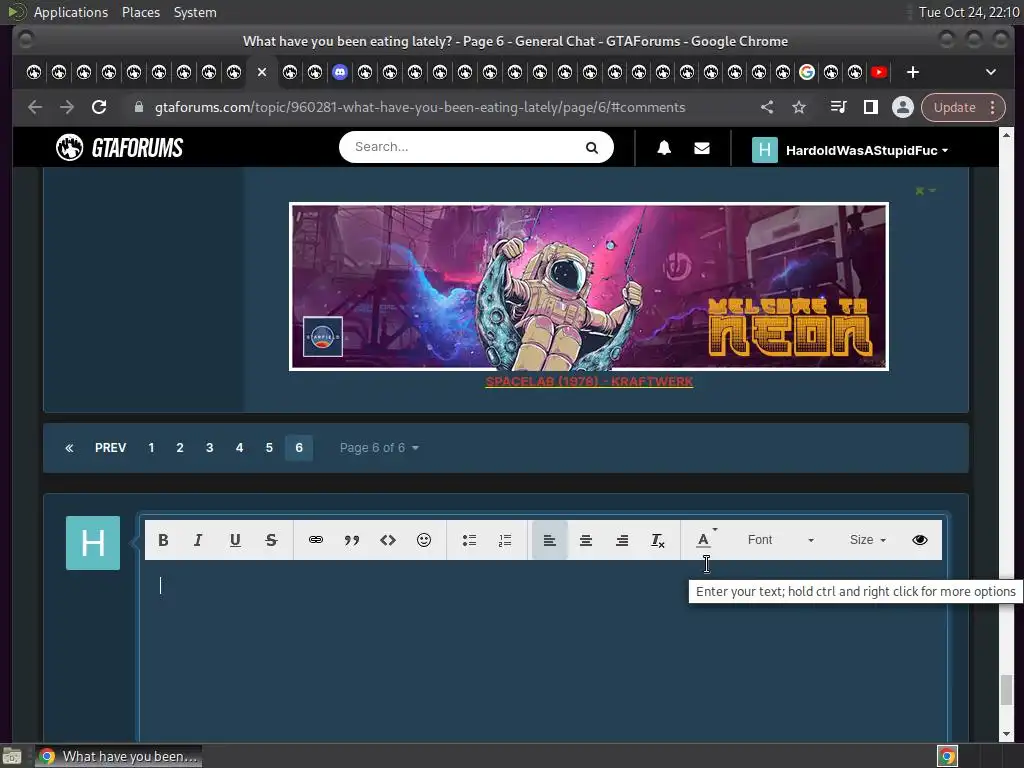
Task: Insert a link with the chain icon
Action: pos(315,540)
